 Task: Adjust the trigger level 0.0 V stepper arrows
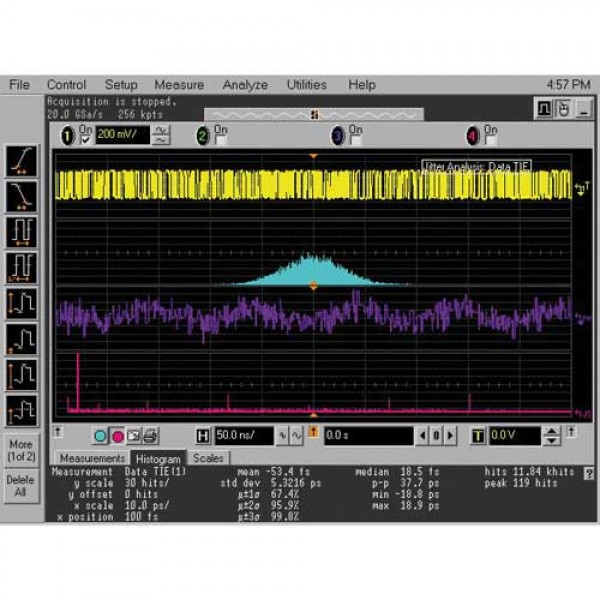[552, 436]
